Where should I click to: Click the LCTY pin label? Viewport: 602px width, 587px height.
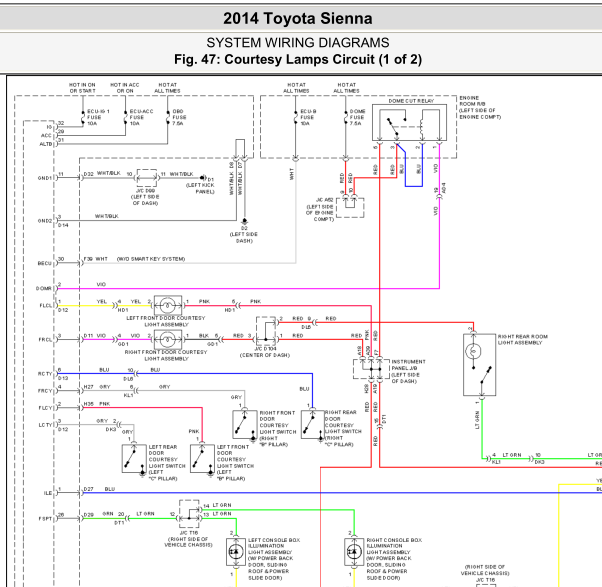[45, 425]
